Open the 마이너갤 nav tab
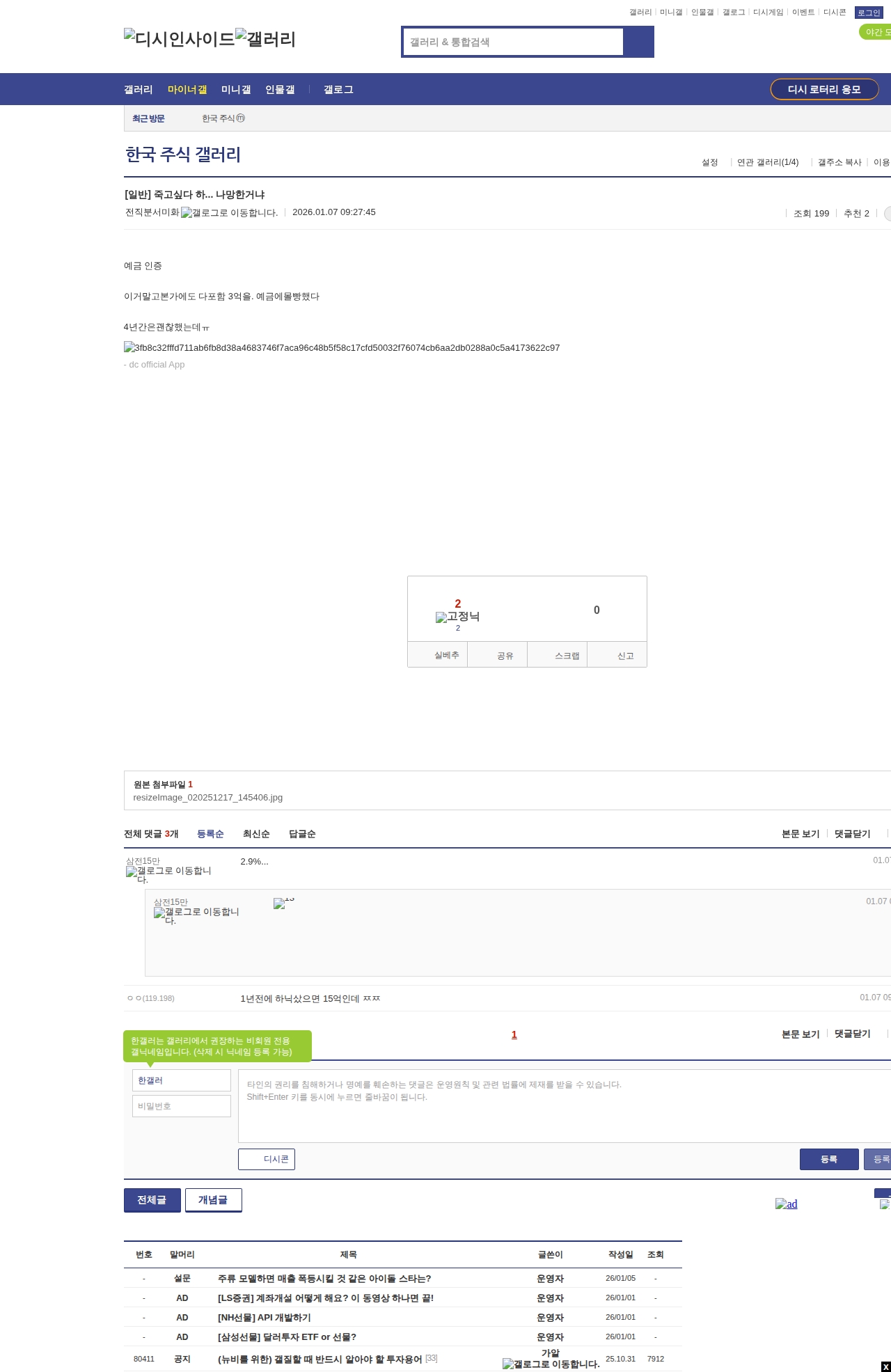This screenshot has width=891, height=1372. (187, 89)
